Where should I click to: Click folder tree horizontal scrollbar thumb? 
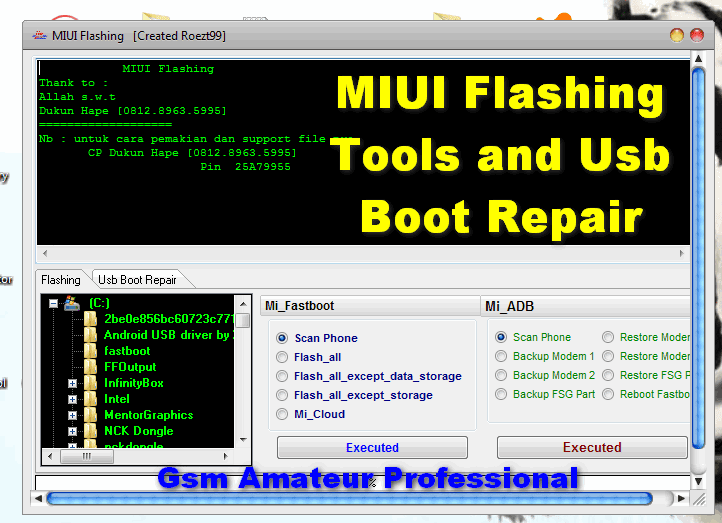click(x=87, y=456)
